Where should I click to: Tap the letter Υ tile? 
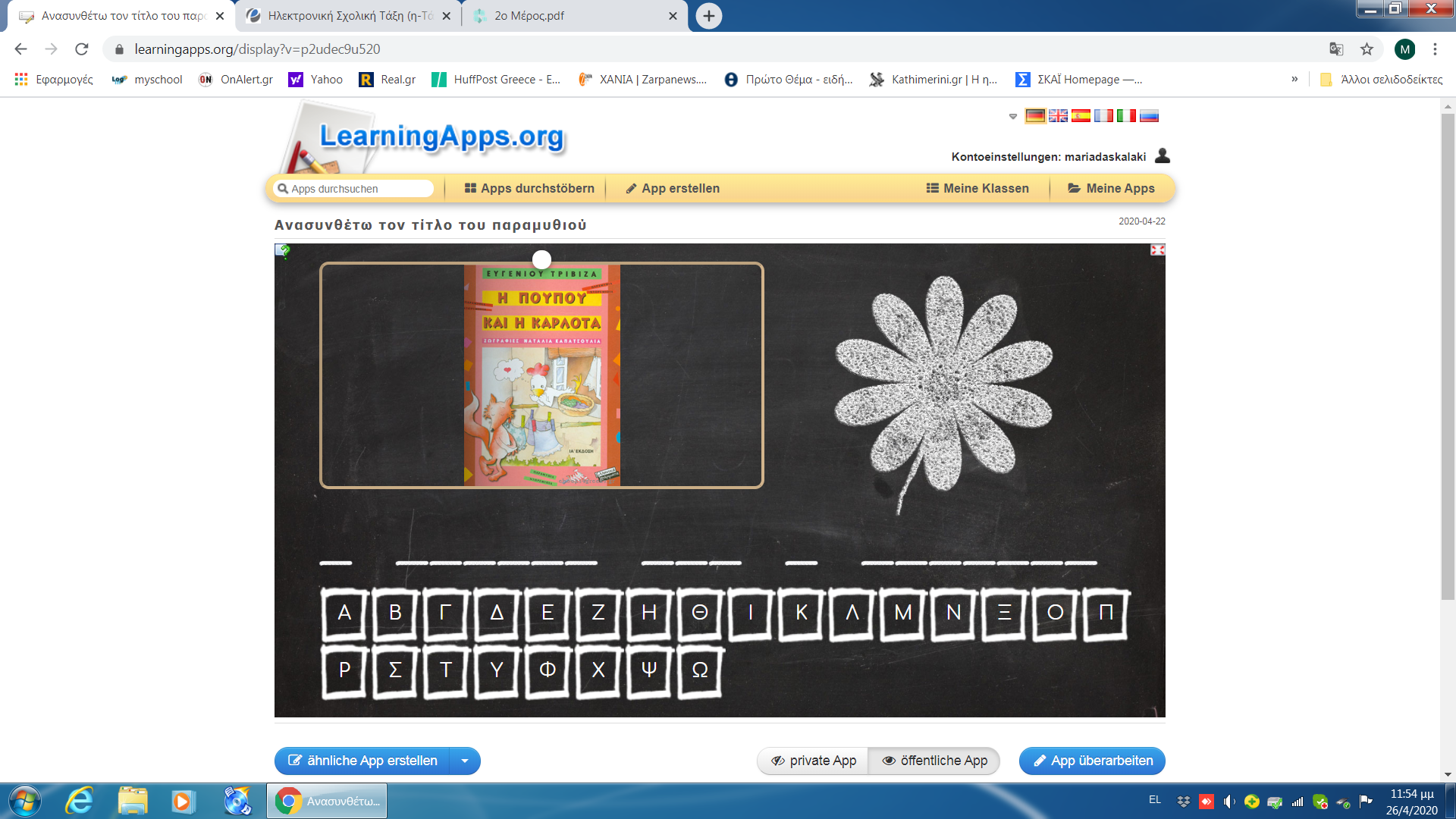point(497,670)
